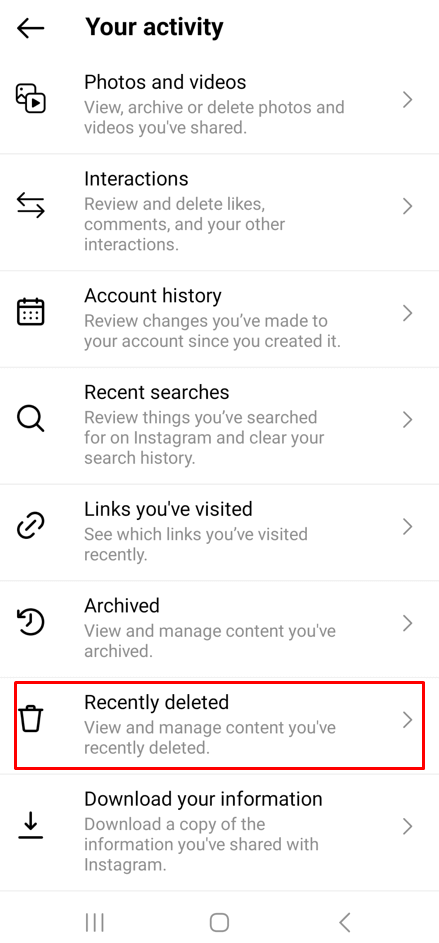Tap the Account history calendar icon
Image resolution: width=439 pixels, height=943 pixels.
pos(31,312)
